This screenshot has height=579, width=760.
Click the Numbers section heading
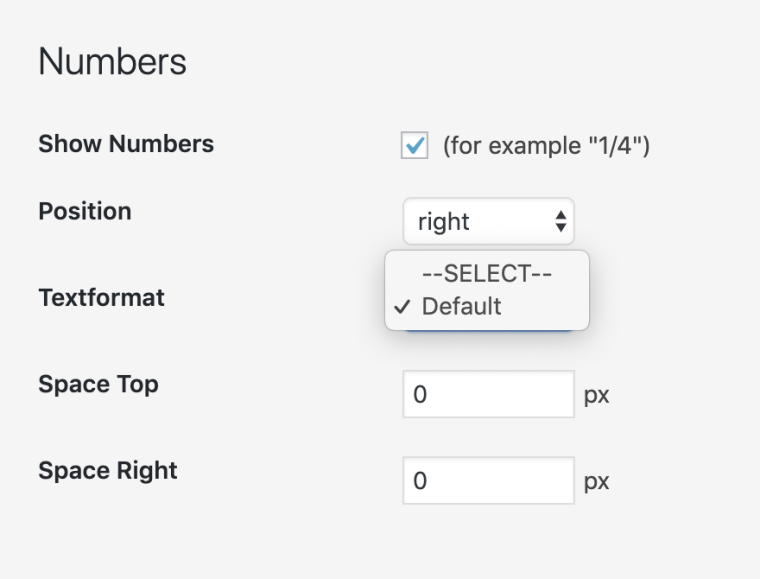point(112,62)
